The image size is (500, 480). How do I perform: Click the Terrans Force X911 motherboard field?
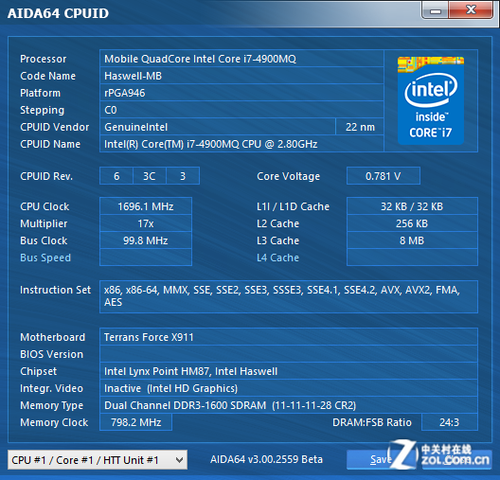click(289, 337)
